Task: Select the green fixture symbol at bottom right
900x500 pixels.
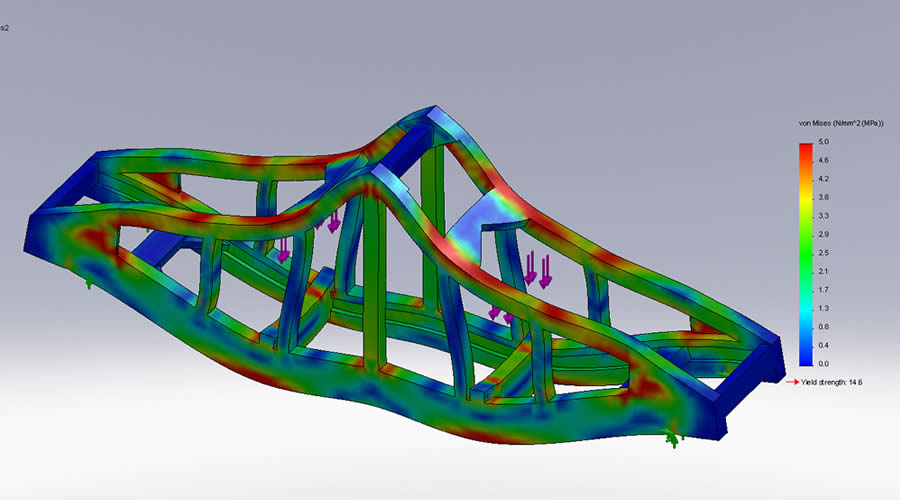Action: point(670,434)
